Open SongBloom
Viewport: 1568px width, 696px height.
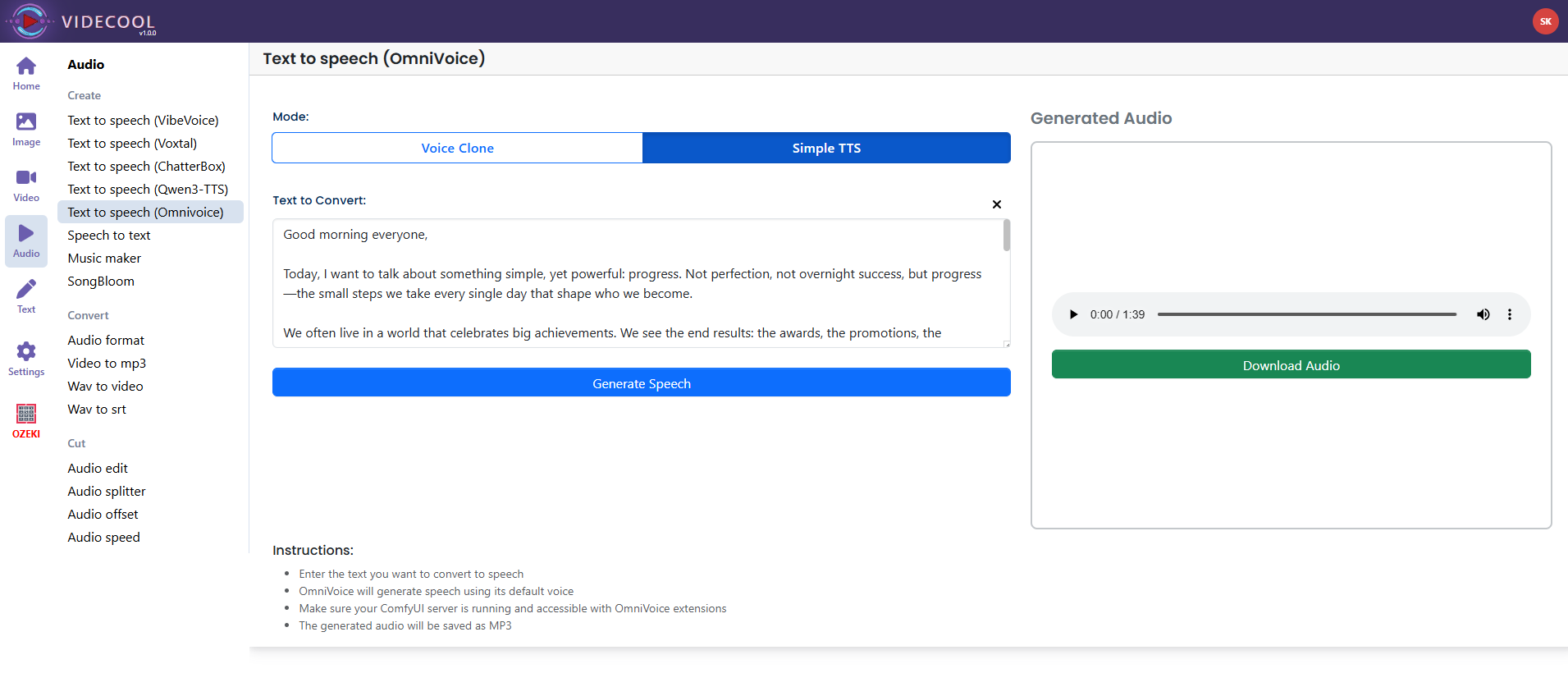[101, 281]
